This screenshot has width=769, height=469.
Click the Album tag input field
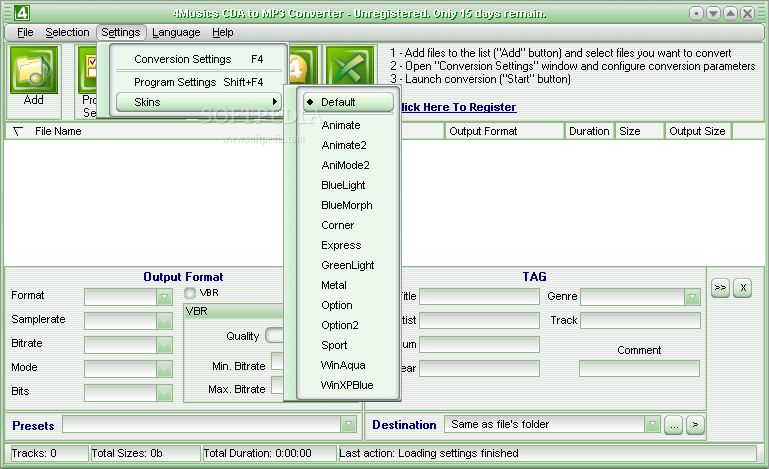pos(479,344)
